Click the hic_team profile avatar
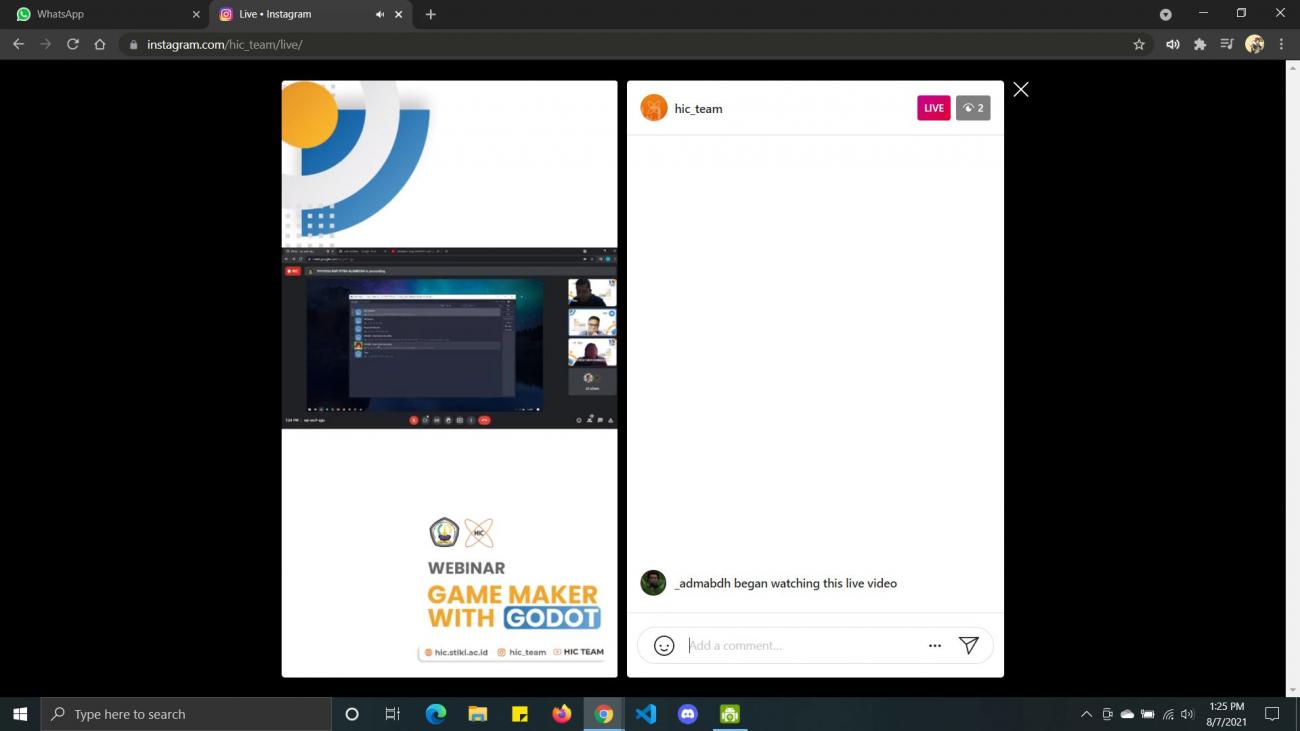The height and width of the screenshot is (731, 1300). (654, 108)
